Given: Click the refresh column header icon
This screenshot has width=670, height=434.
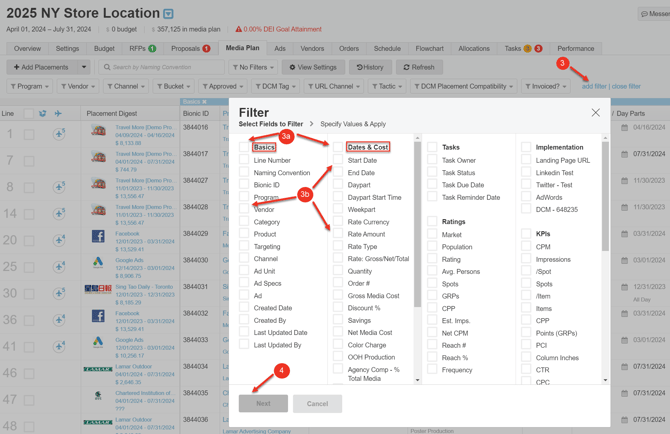Looking at the screenshot, I should [x=42, y=114].
